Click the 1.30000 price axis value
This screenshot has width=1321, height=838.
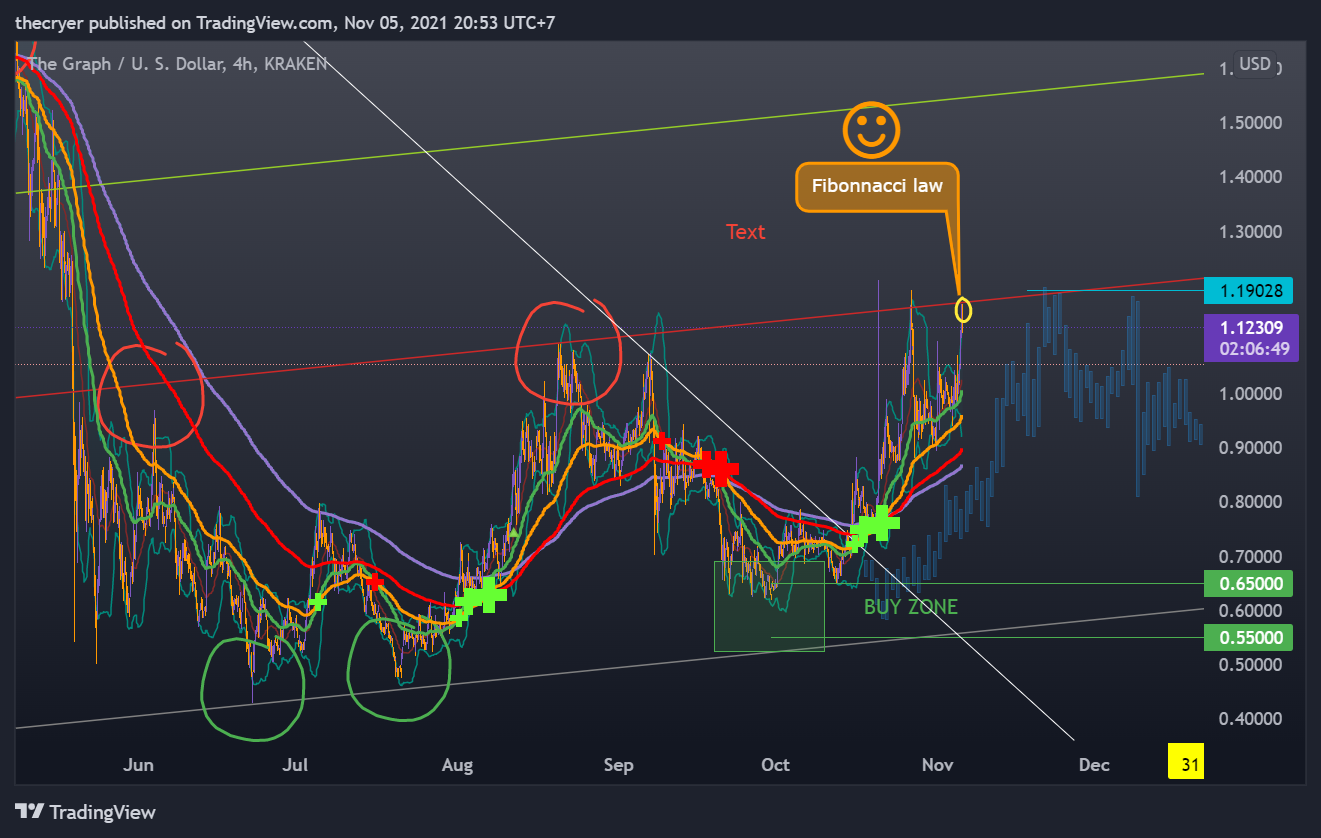1249,231
